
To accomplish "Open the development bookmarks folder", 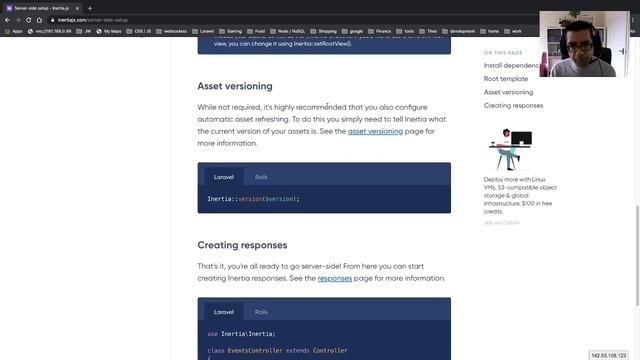I will click(x=458, y=31).
